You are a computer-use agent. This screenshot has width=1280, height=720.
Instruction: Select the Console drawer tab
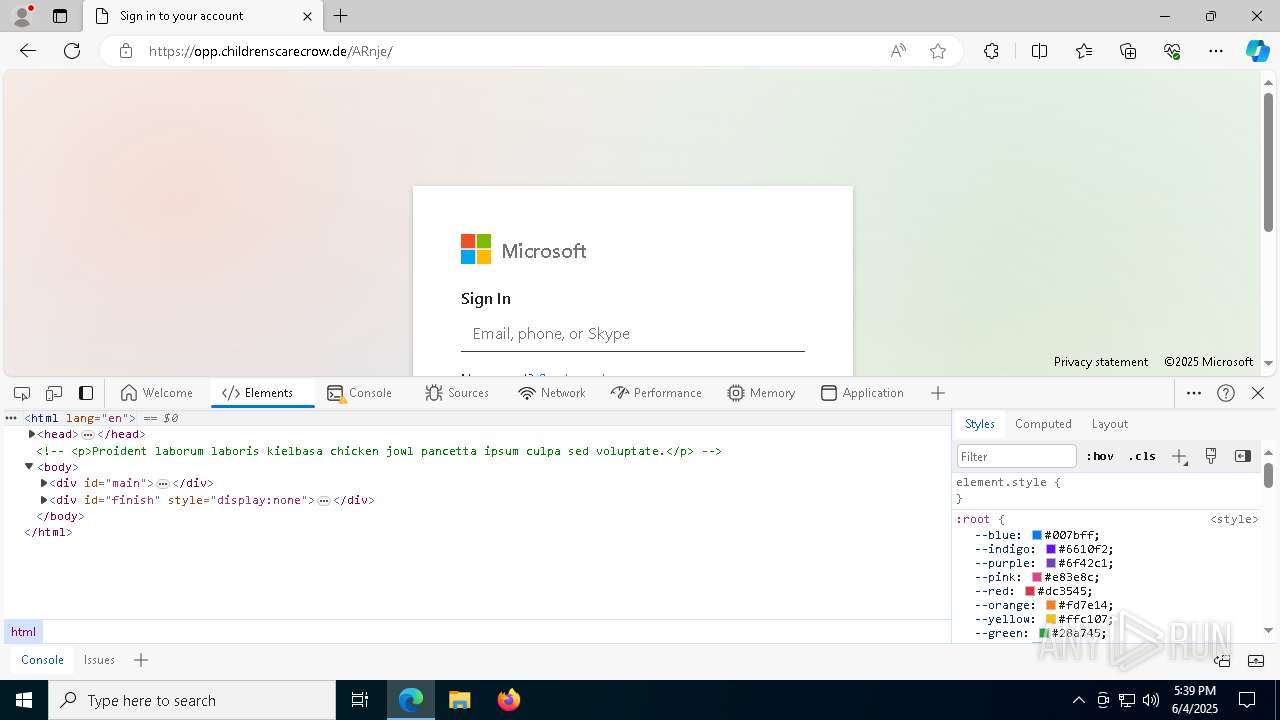[x=42, y=660]
